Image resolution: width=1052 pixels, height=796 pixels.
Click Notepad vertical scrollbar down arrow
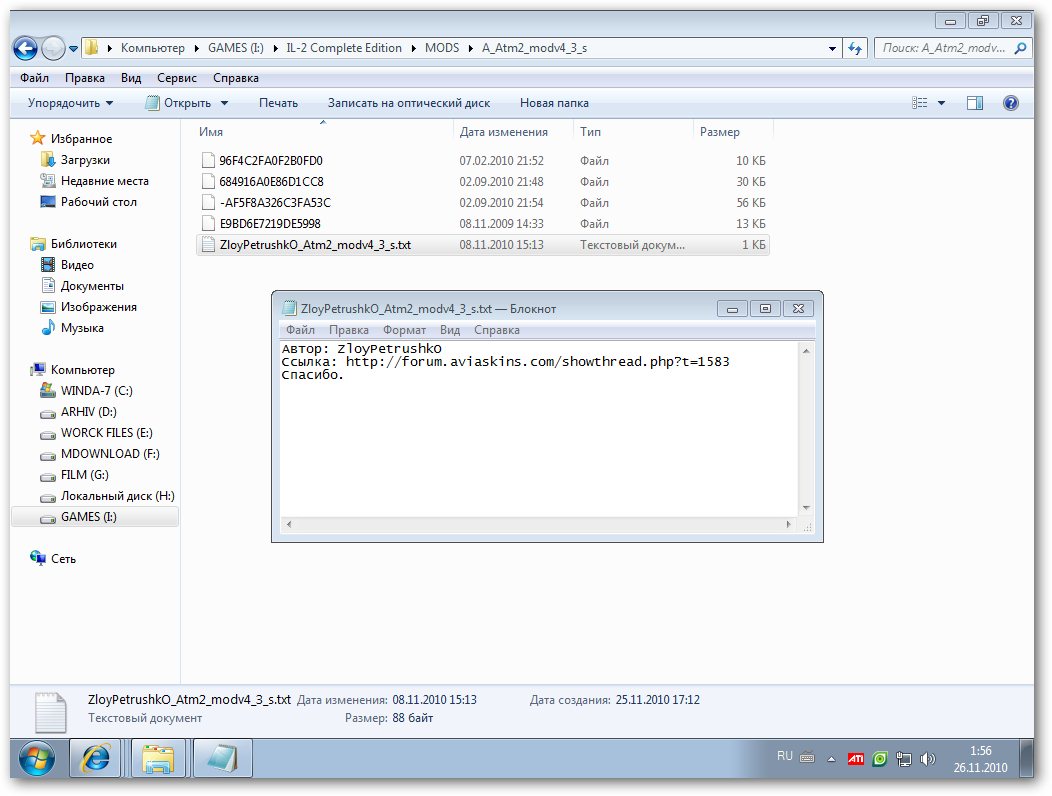pyautogui.click(x=806, y=508)
